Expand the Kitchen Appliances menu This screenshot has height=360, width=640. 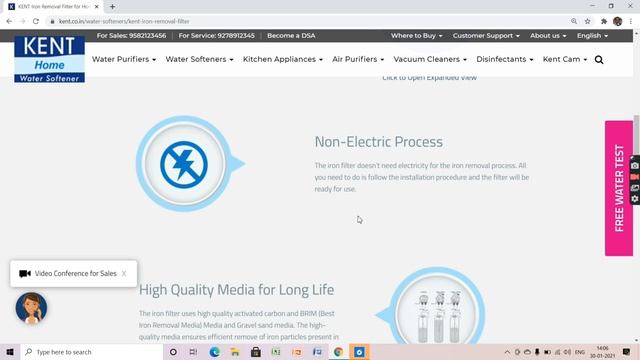coord(283,60)
